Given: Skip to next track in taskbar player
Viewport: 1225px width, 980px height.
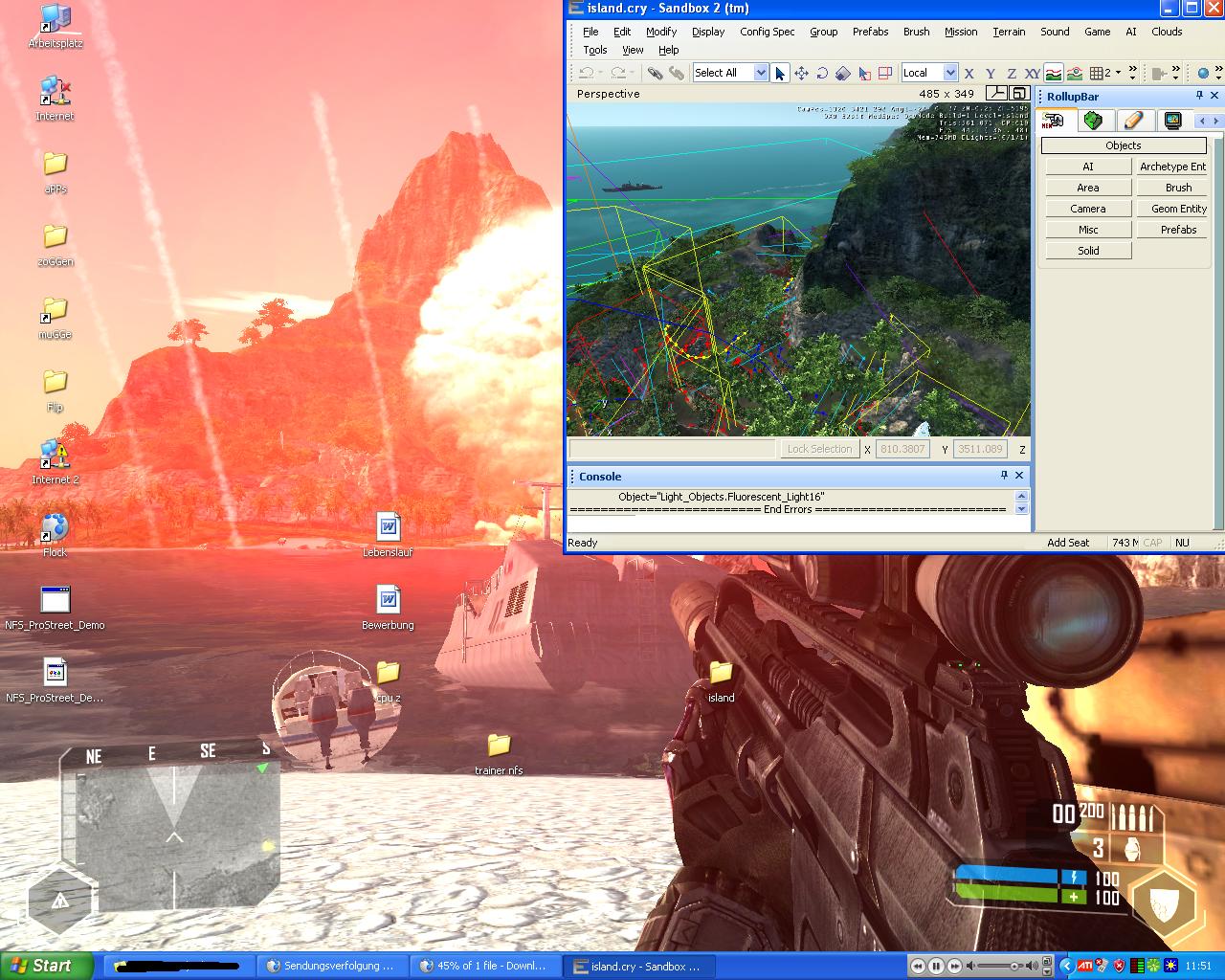Looking at the screenshot, I should [954, 967].
